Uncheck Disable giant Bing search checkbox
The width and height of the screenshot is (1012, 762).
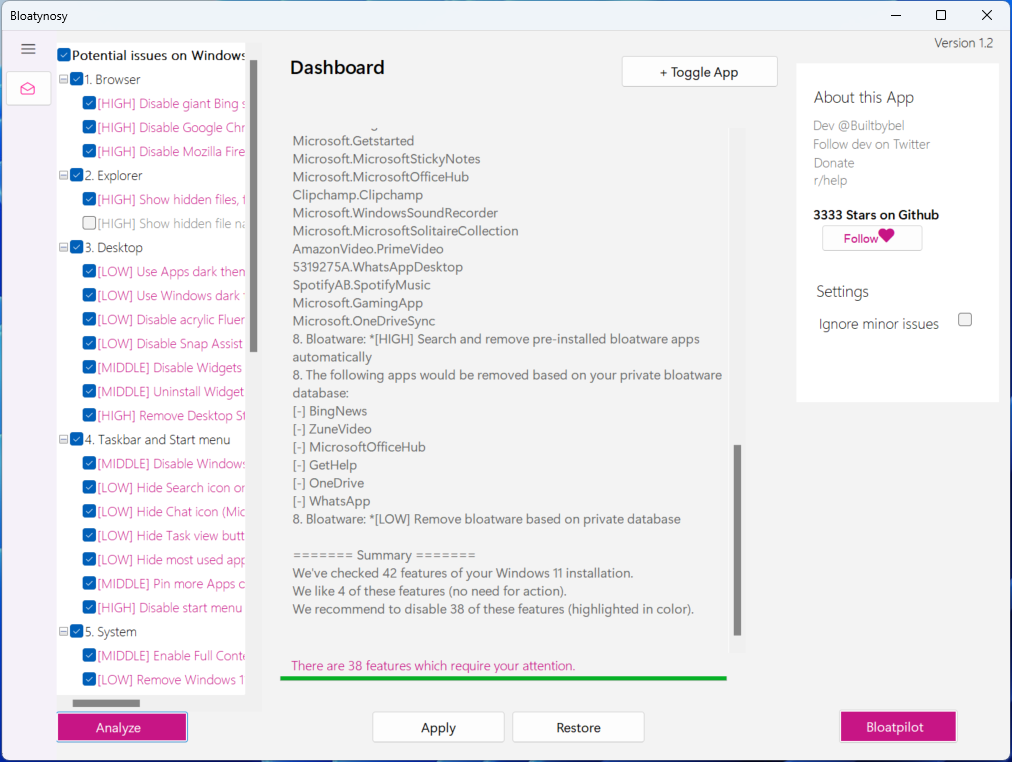pos(90,103)
